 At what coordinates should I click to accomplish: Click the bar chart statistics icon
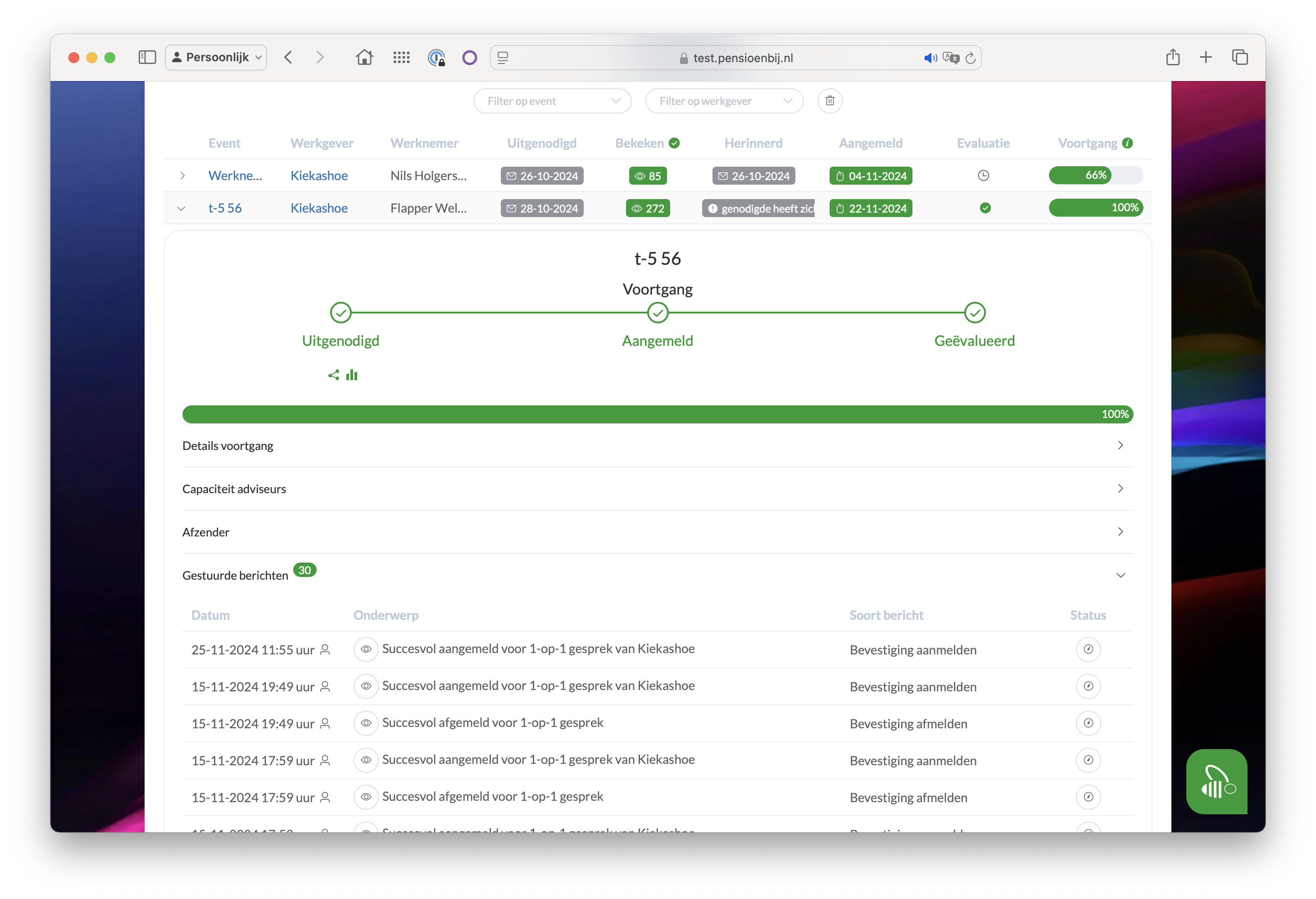click(x=352, y=375)
